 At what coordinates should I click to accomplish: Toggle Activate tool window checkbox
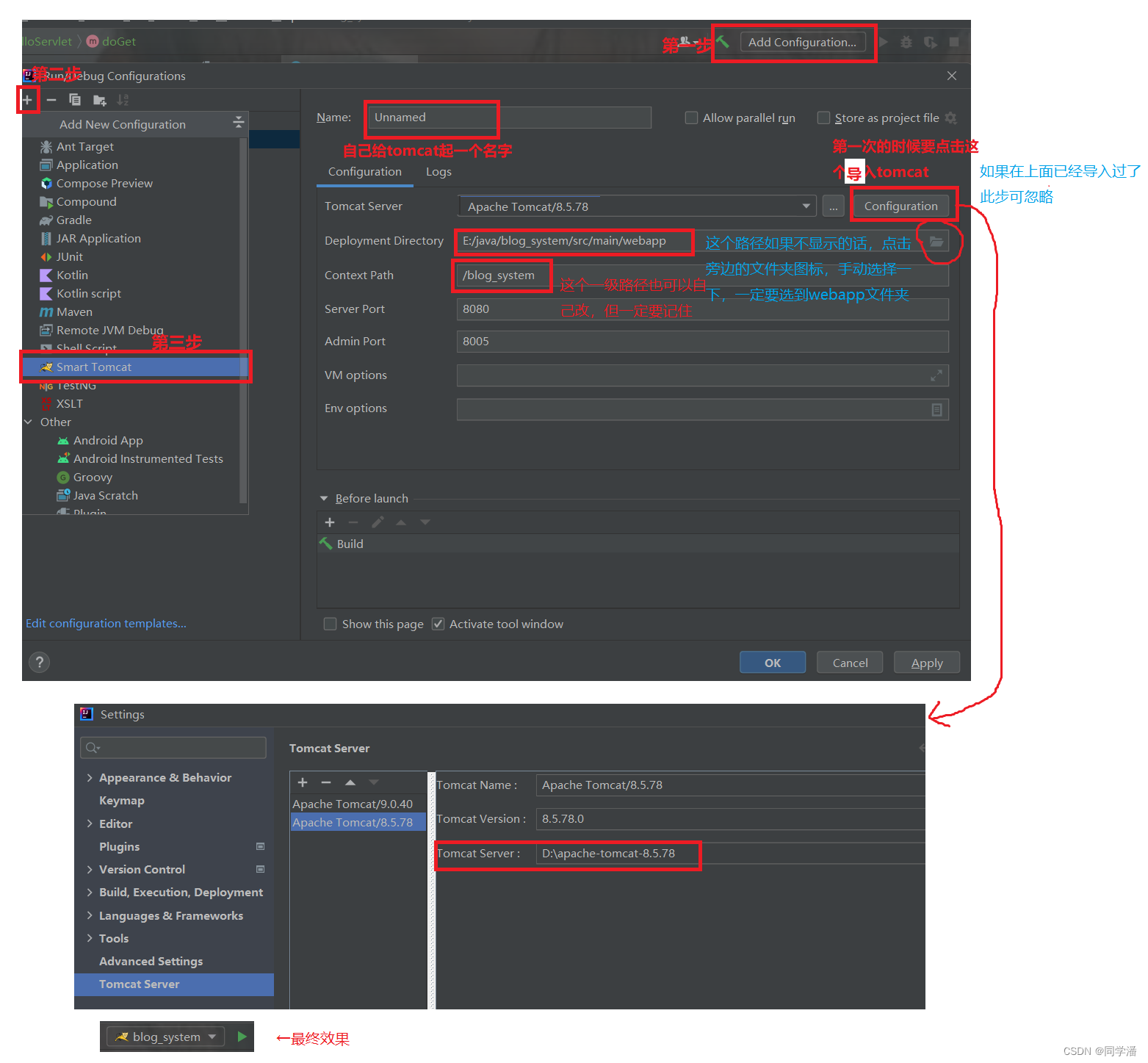438,624
